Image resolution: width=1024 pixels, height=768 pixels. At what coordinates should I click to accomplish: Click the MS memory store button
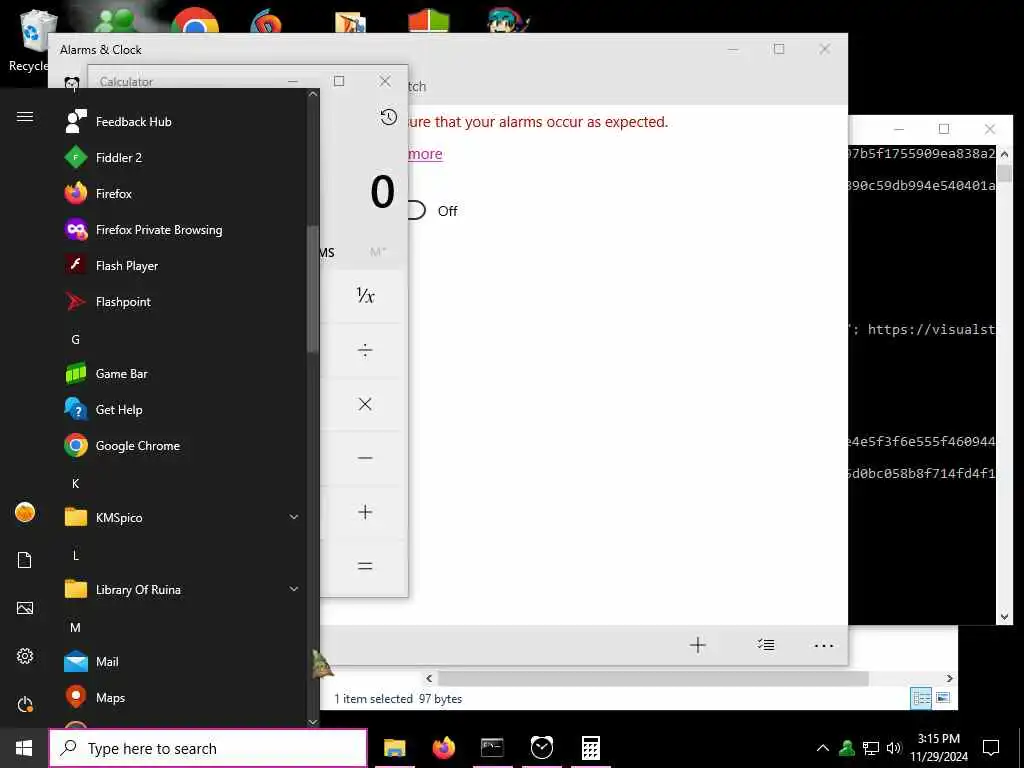coord(327,252)
